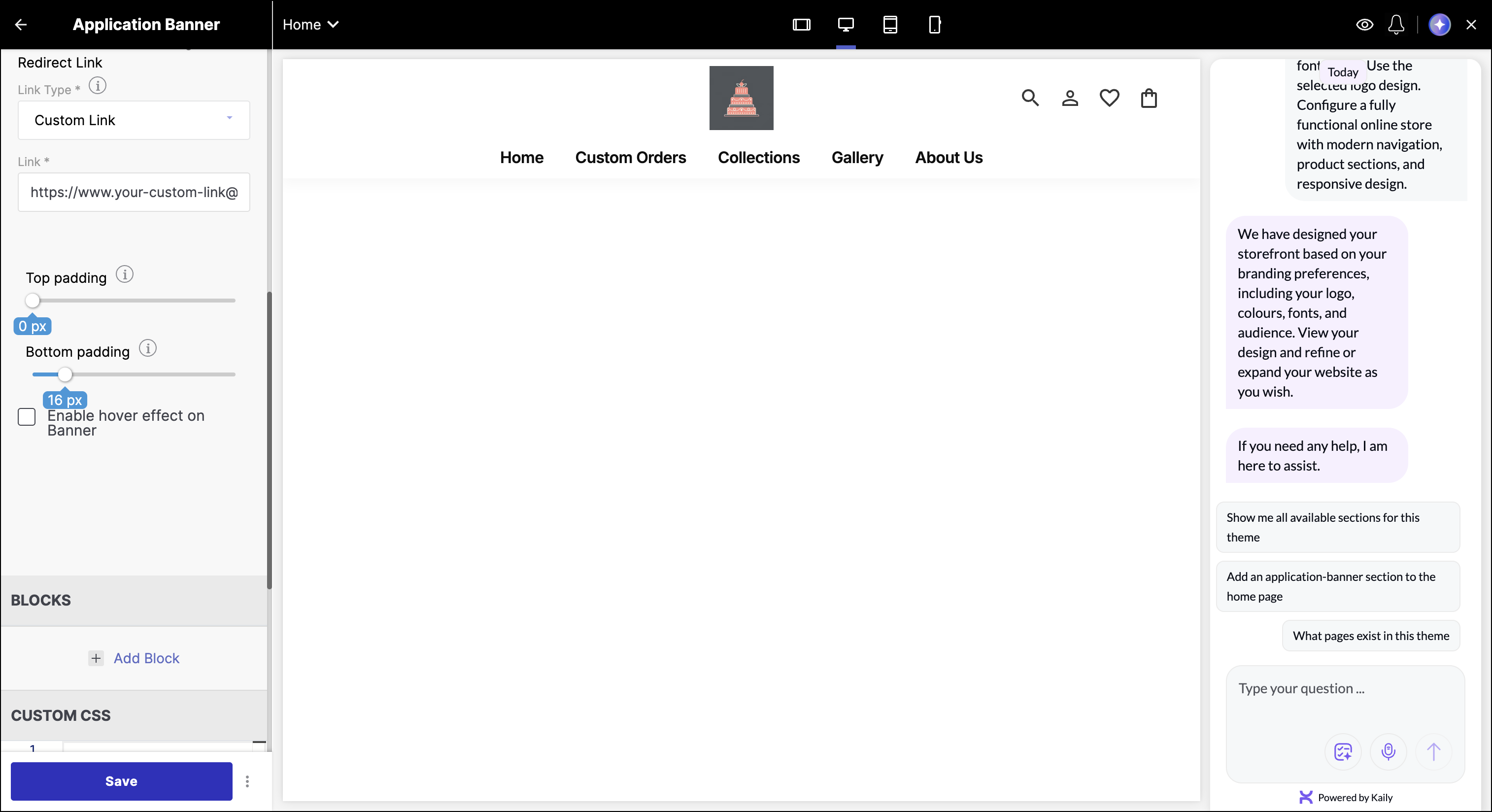Switch to mobile preview mode

click(x=934, y=25)
